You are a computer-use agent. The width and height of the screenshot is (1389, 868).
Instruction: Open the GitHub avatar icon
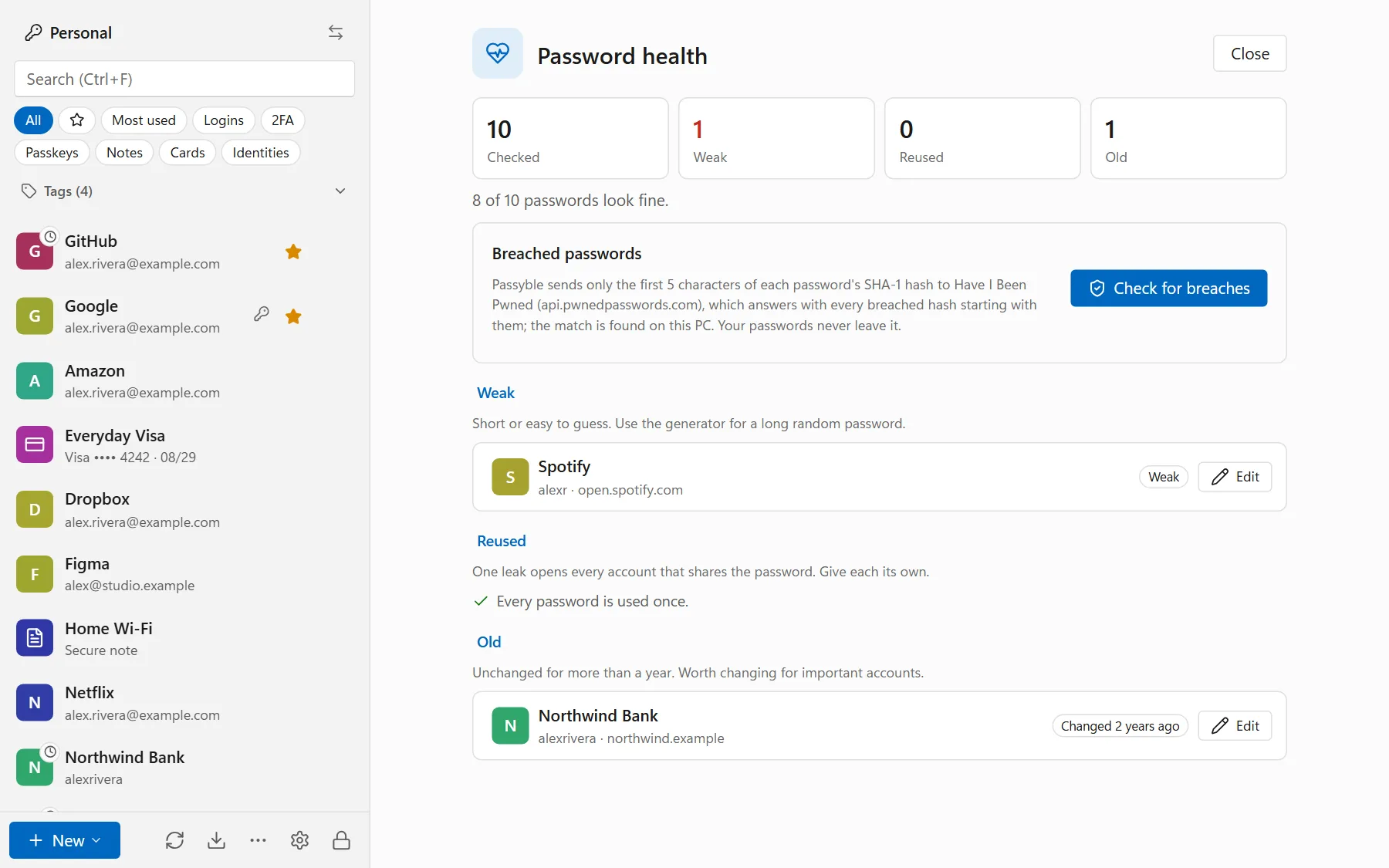point(35,252)
